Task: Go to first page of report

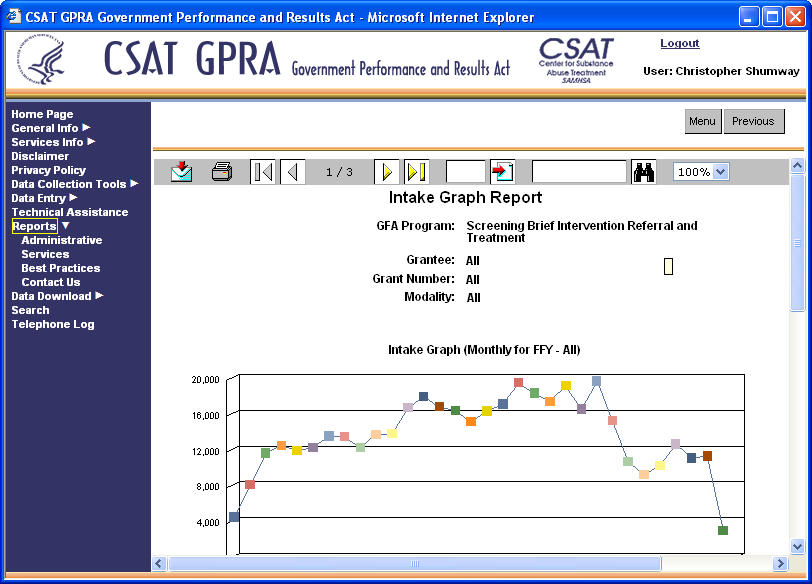Action: (x=262, y=172)
